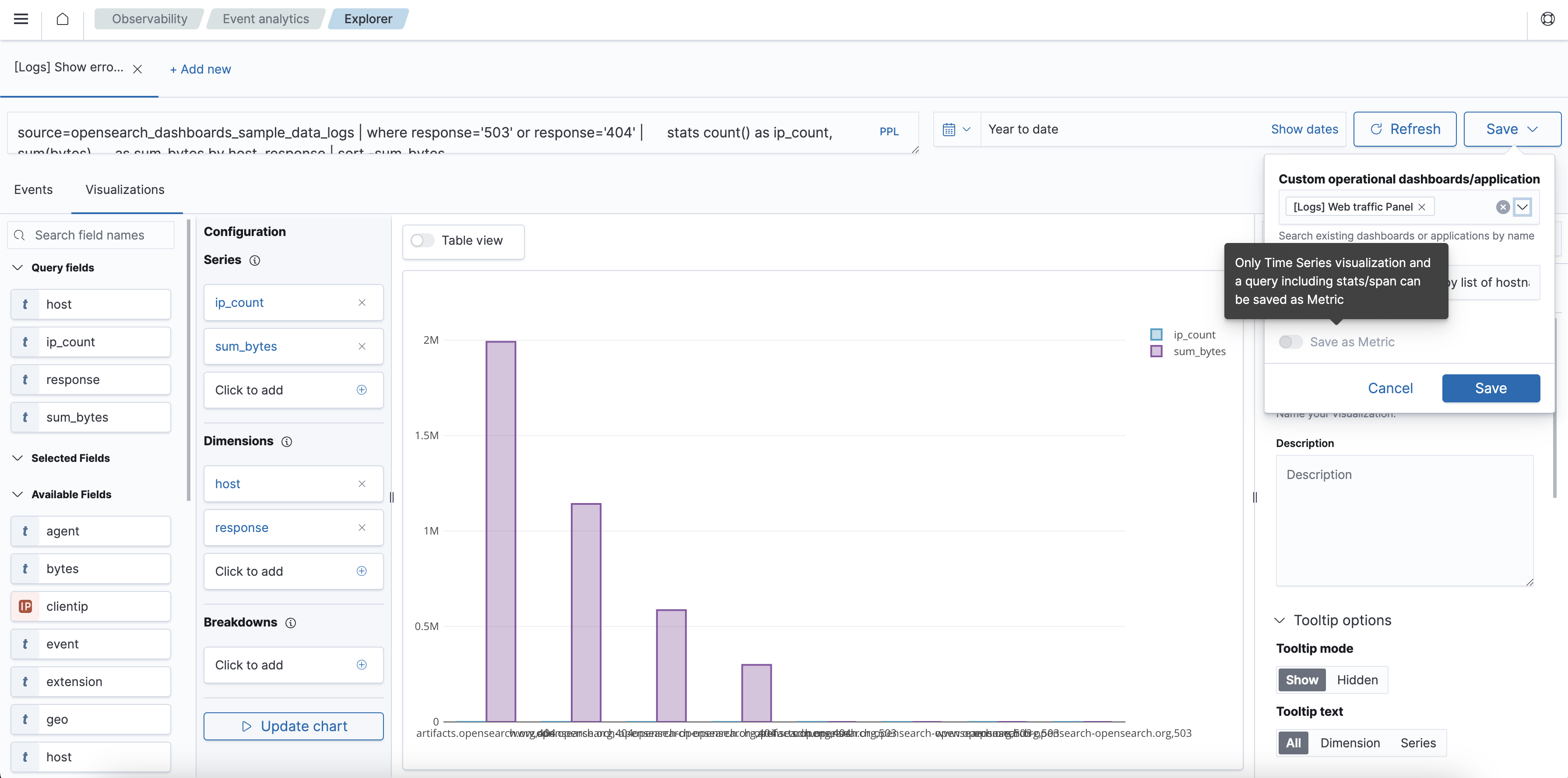Set Tooltip mode to Hidden
This screenshot has height=778, width=1568.
point(1357,680)
